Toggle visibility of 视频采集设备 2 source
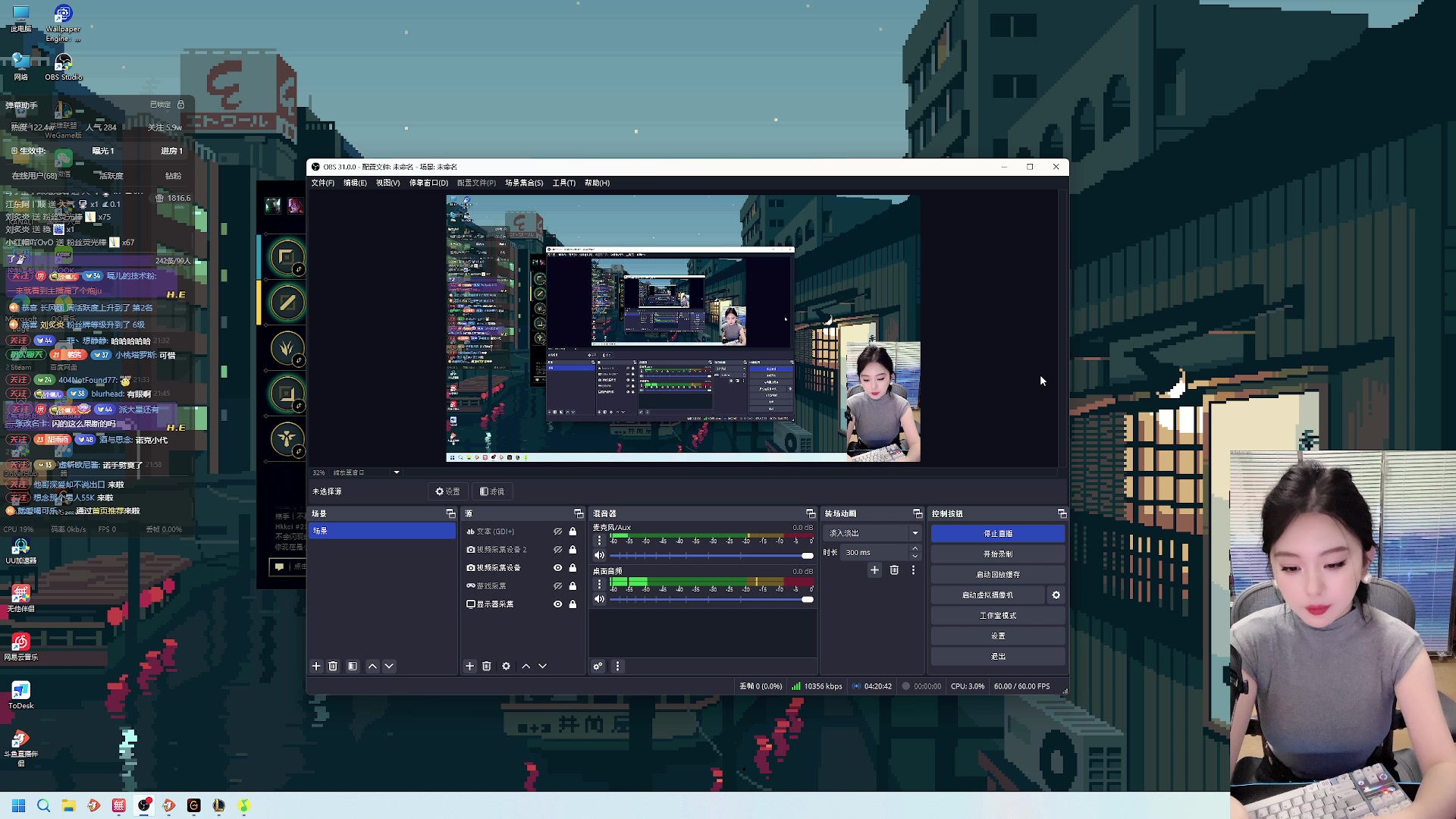 click(557, 550)
